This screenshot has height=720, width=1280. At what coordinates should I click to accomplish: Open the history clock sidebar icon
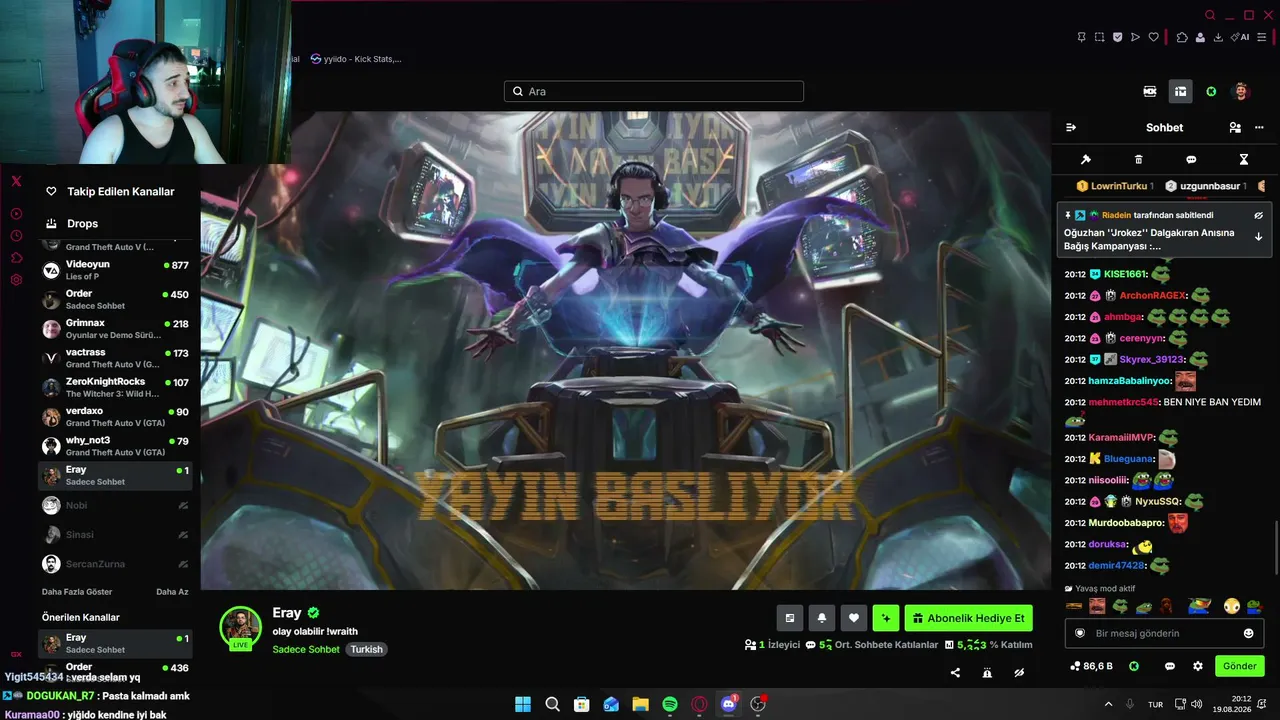[16, 236]
